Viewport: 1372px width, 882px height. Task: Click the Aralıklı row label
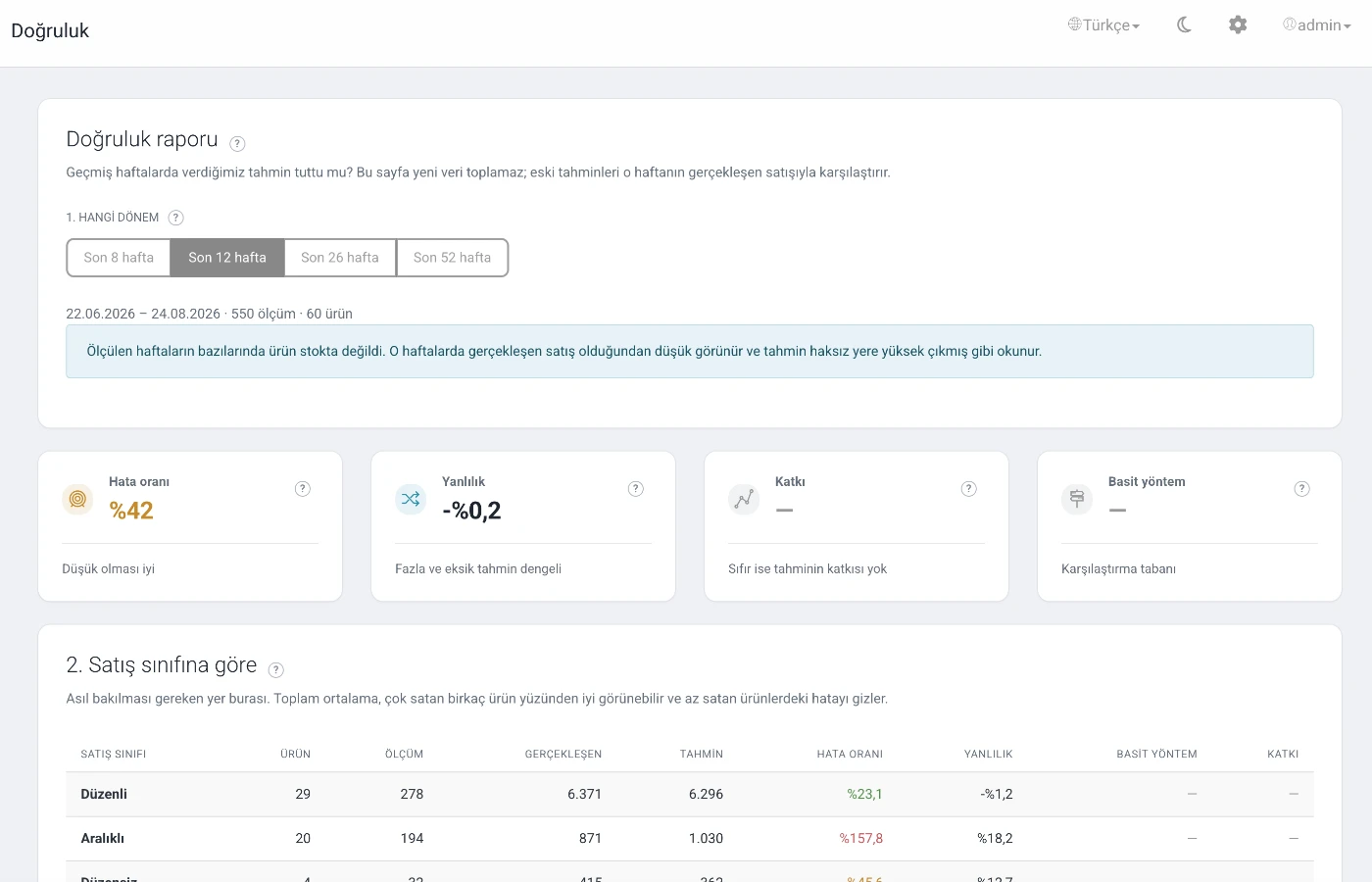click(x=102, y=838)
